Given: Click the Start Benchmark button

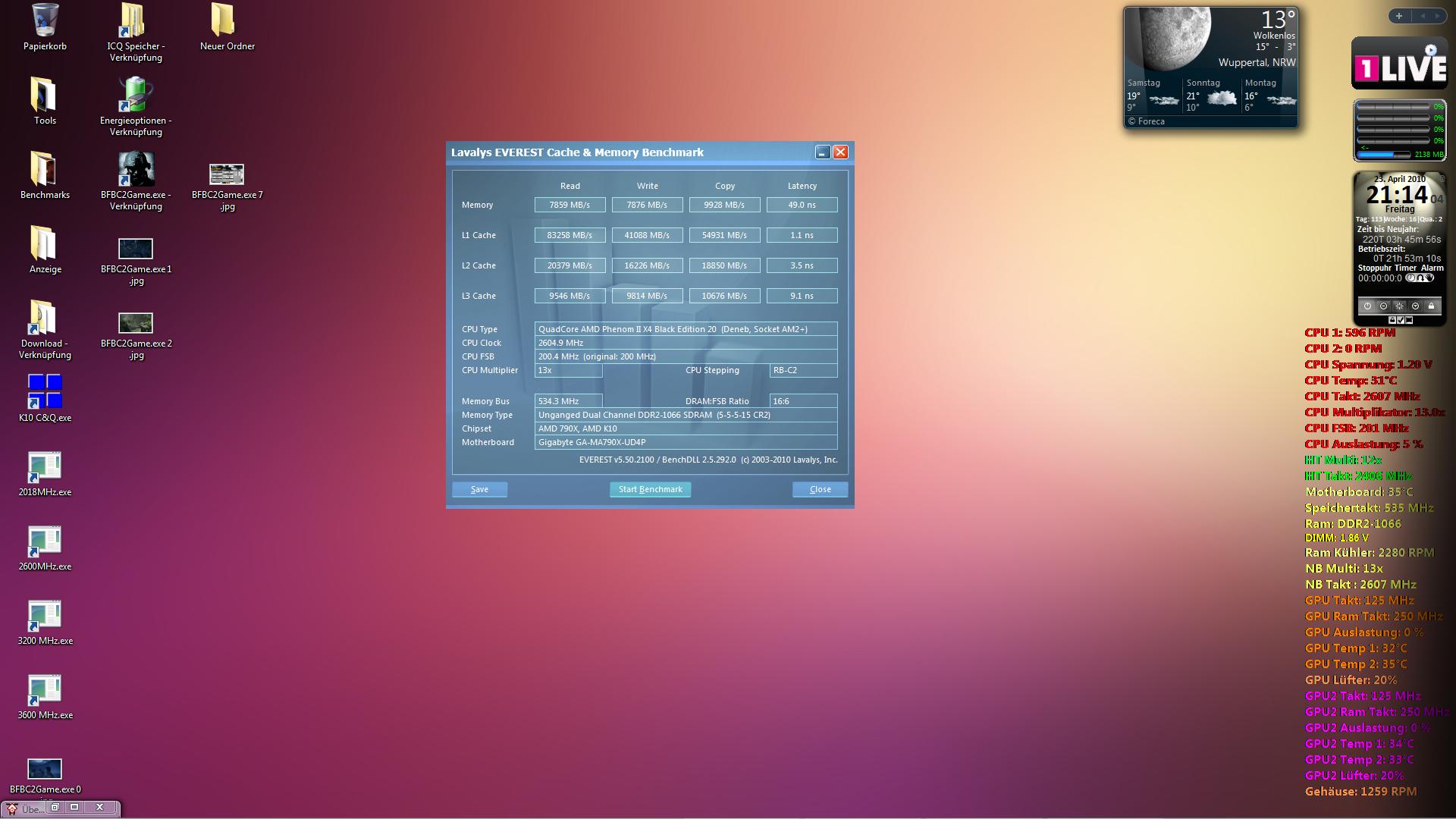Looking at the screenshot, I should pos(650,489).
